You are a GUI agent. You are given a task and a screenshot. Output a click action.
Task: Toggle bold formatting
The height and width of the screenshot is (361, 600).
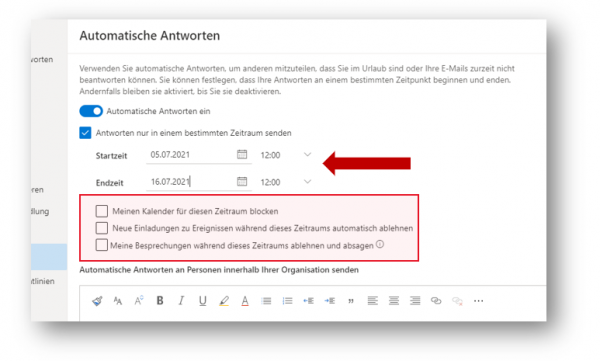[160, 301]
